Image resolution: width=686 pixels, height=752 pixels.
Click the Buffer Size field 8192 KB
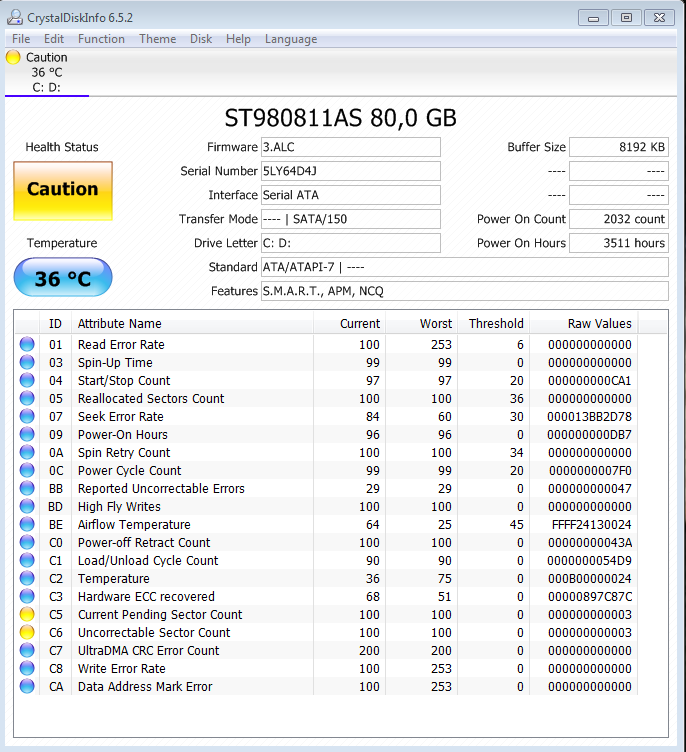tap(619, 147)
